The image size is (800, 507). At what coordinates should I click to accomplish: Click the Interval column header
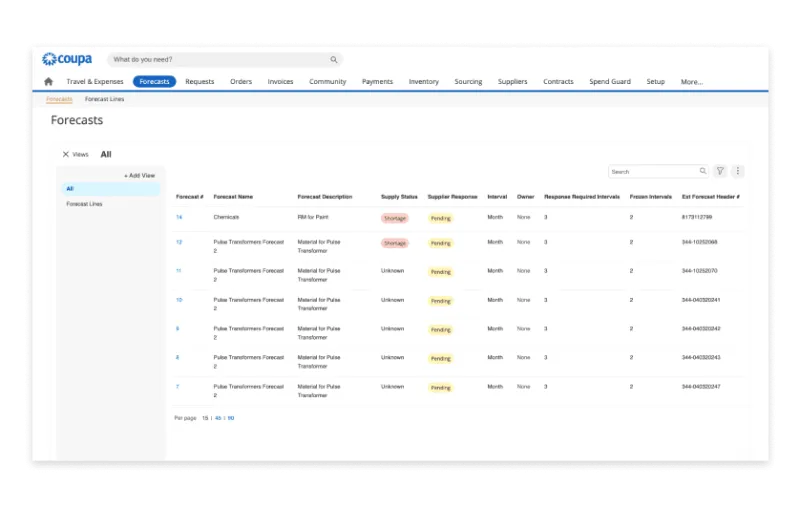pos(497,197)
